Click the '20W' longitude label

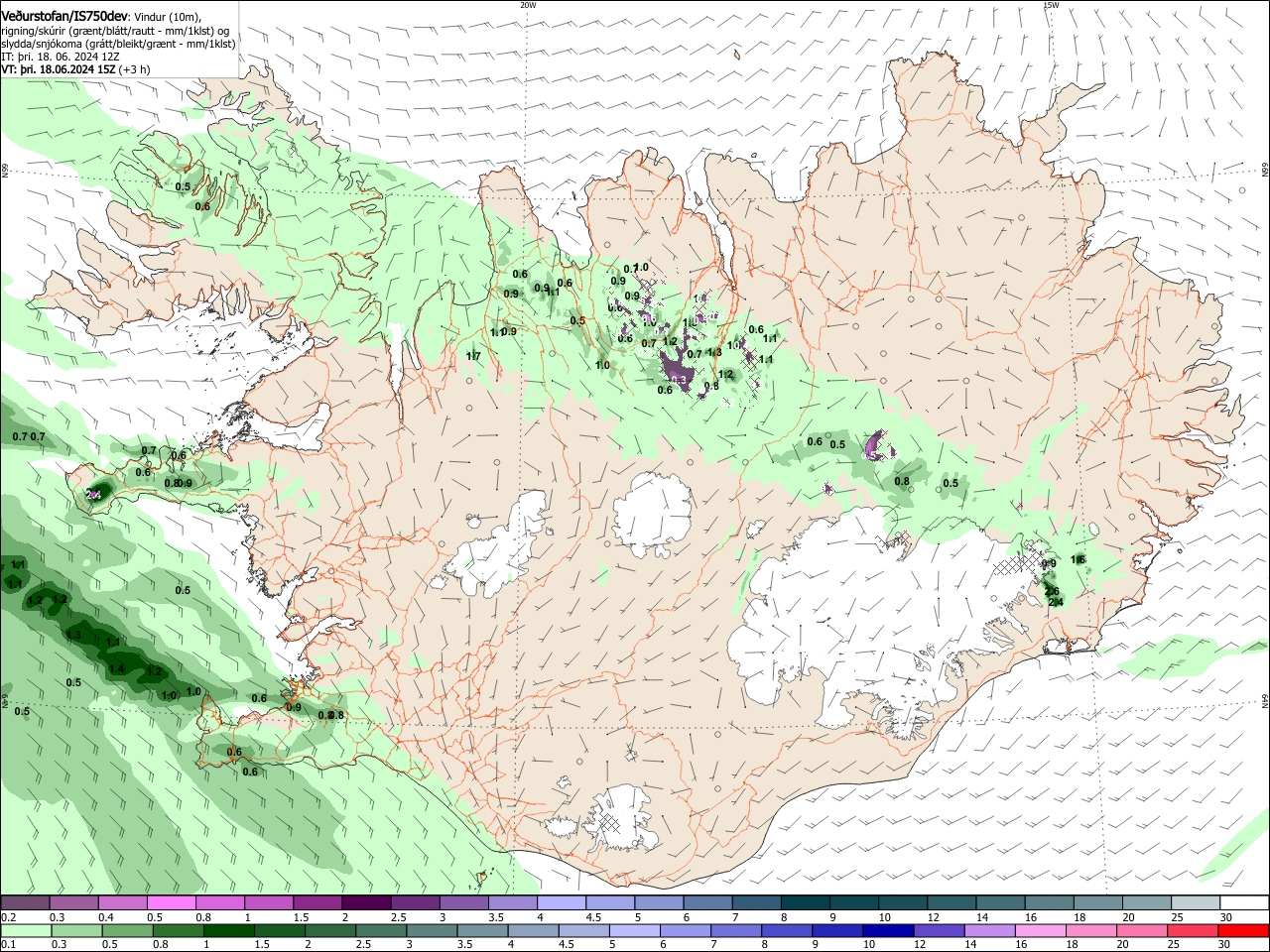click(528, 5)
